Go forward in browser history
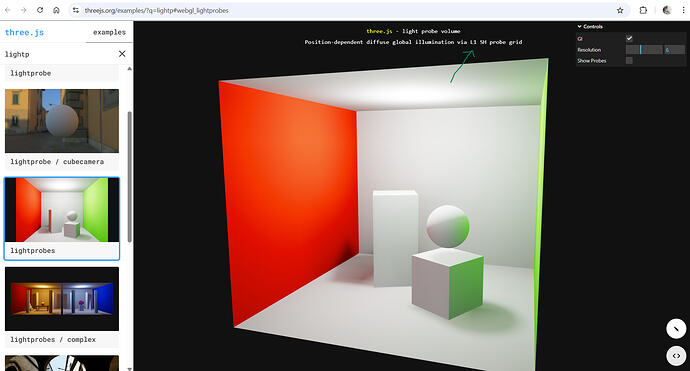 pyautogui.click(x=24, y=10)
